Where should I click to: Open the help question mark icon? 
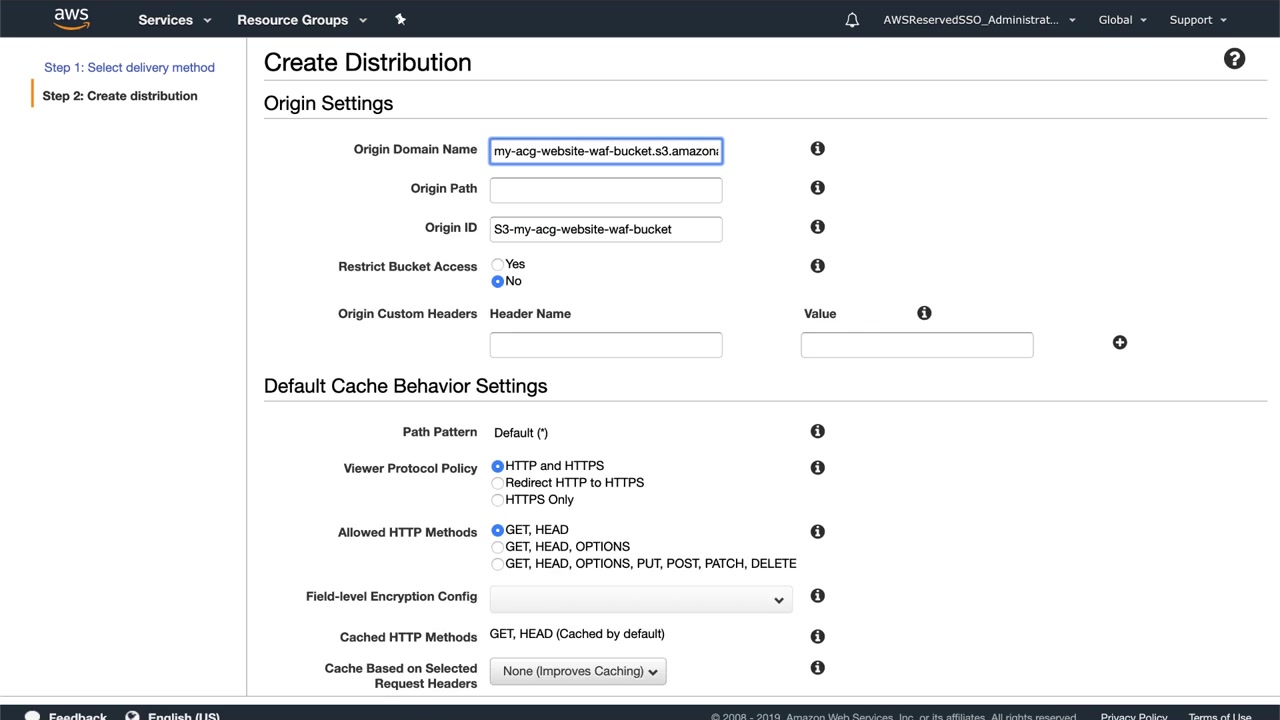(1234, 59)
